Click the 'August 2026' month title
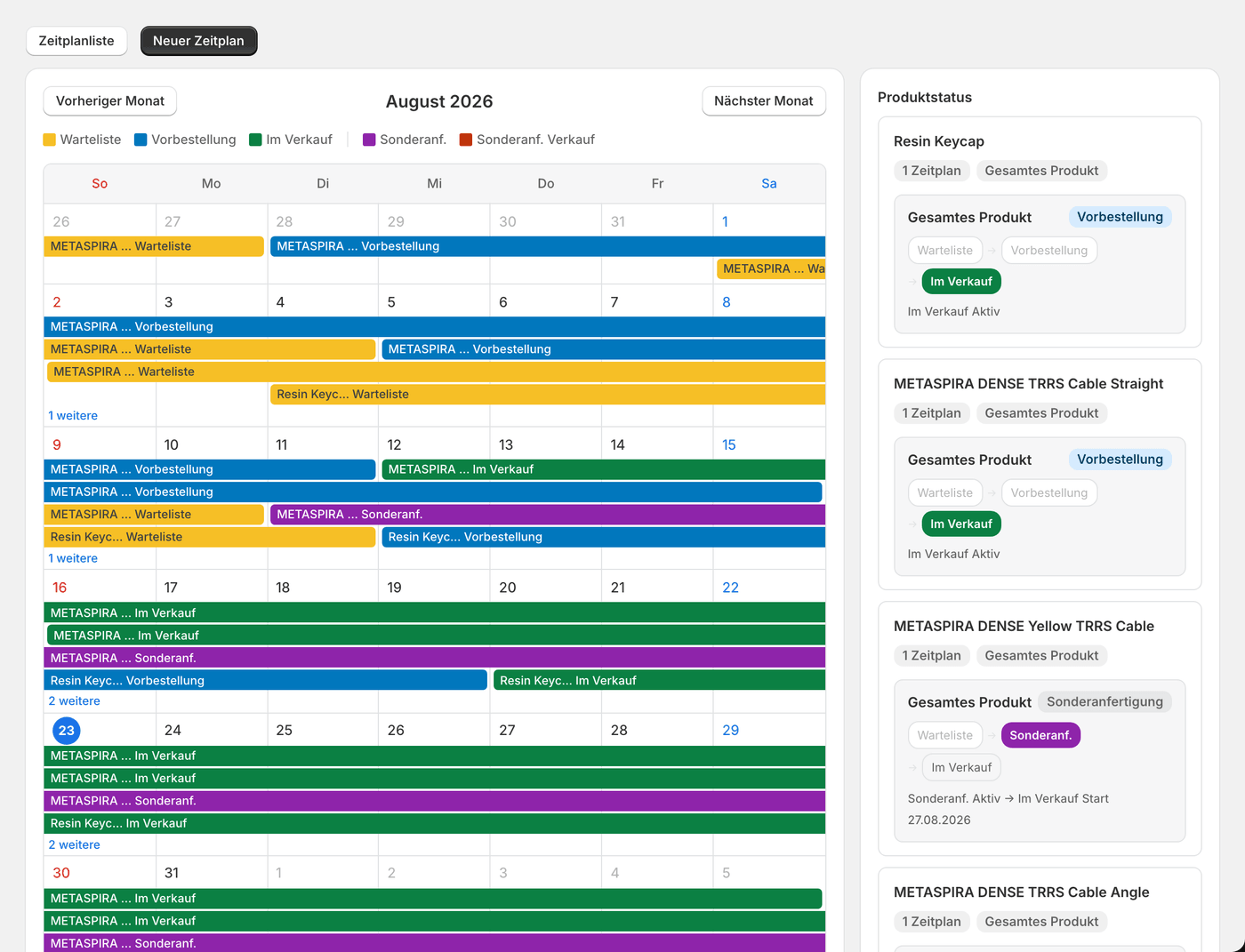Screen dimensions: 1245x952 tap(439, 101)
